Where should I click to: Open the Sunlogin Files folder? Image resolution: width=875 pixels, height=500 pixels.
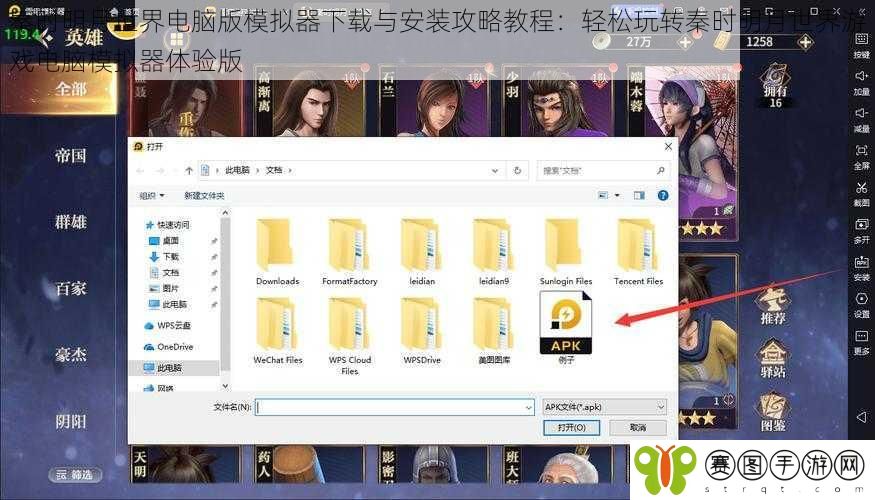566,252
